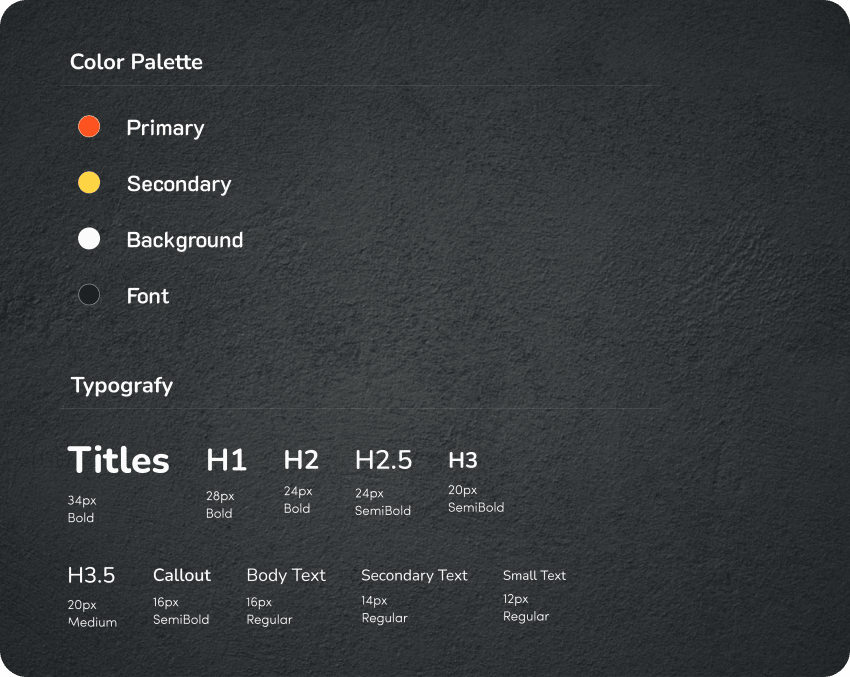Select the Primary color label
Image resolution: width=850 pixels, height=677 pixels.
[165, 128]
